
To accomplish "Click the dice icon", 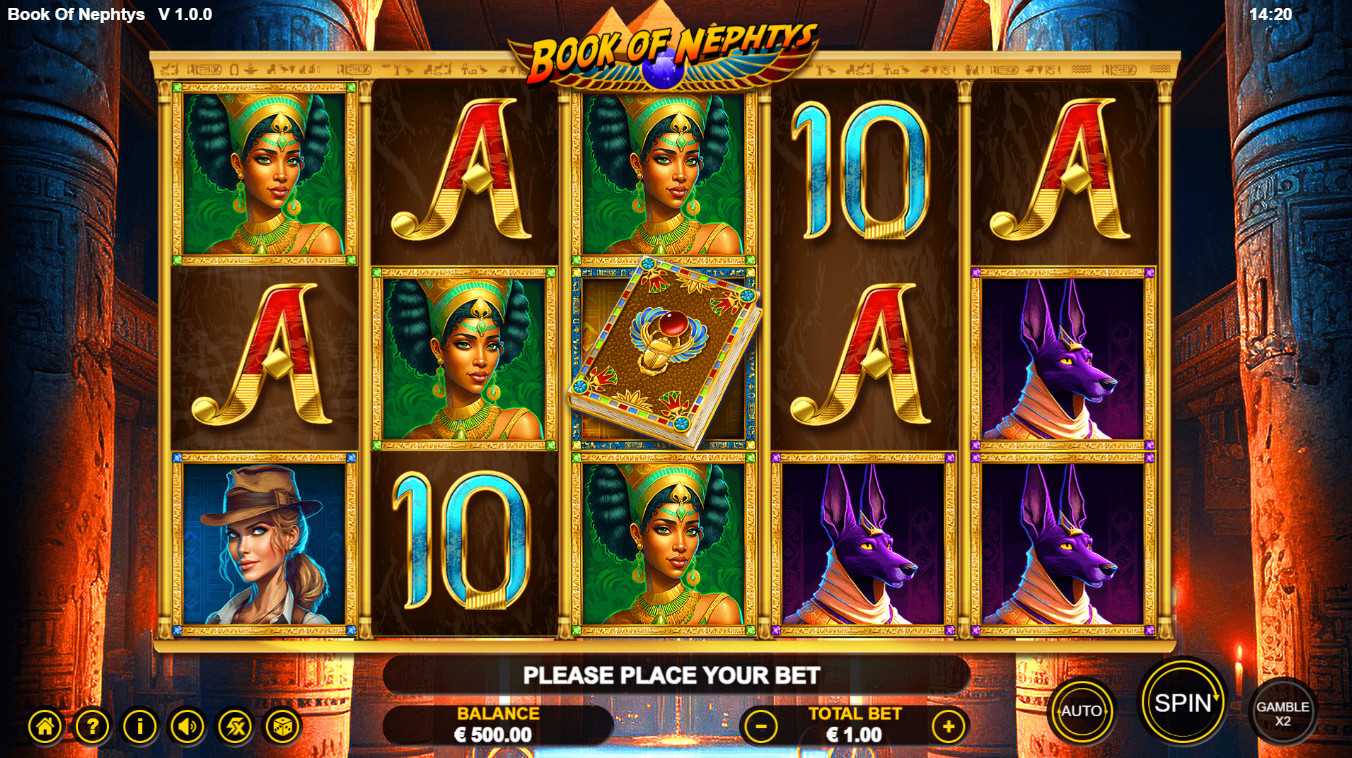I will 282,726.
